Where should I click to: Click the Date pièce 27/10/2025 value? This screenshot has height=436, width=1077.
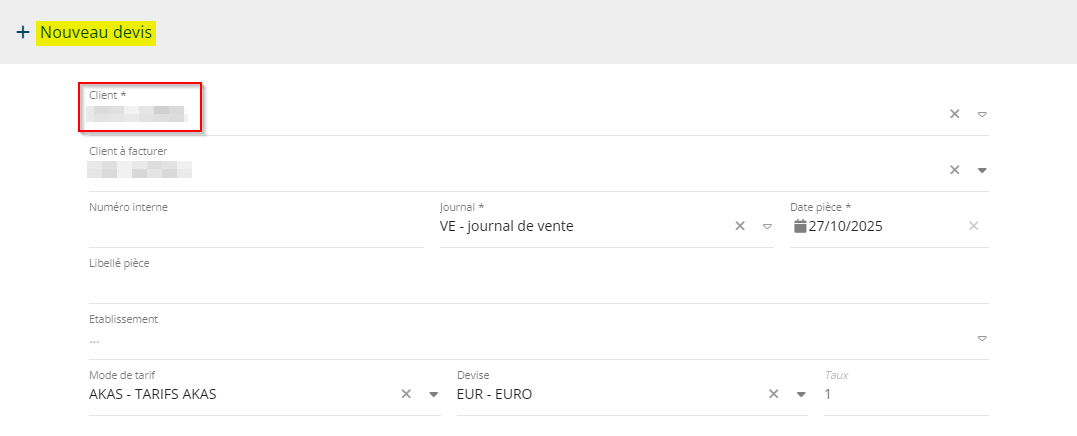click(x=846, y=226)
